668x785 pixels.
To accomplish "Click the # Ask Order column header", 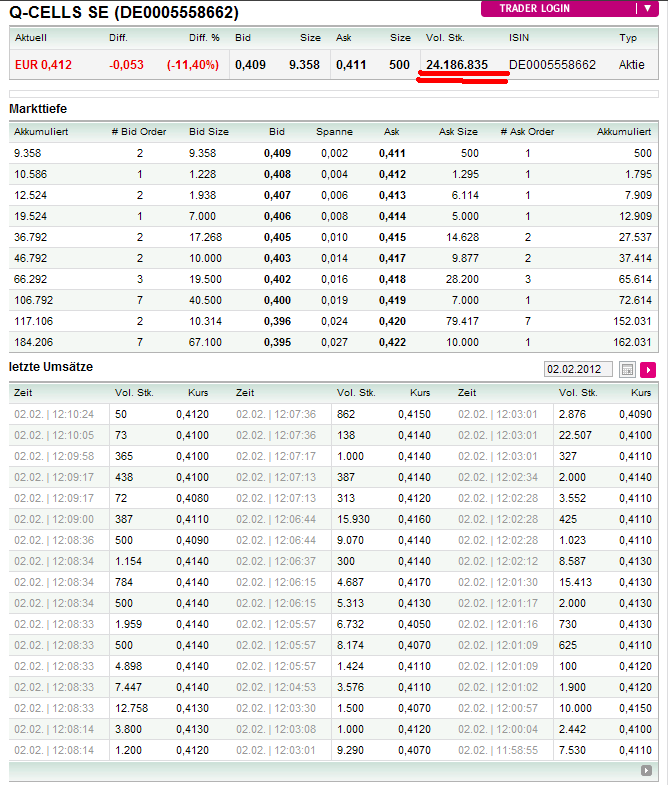I will click(527, 132).
